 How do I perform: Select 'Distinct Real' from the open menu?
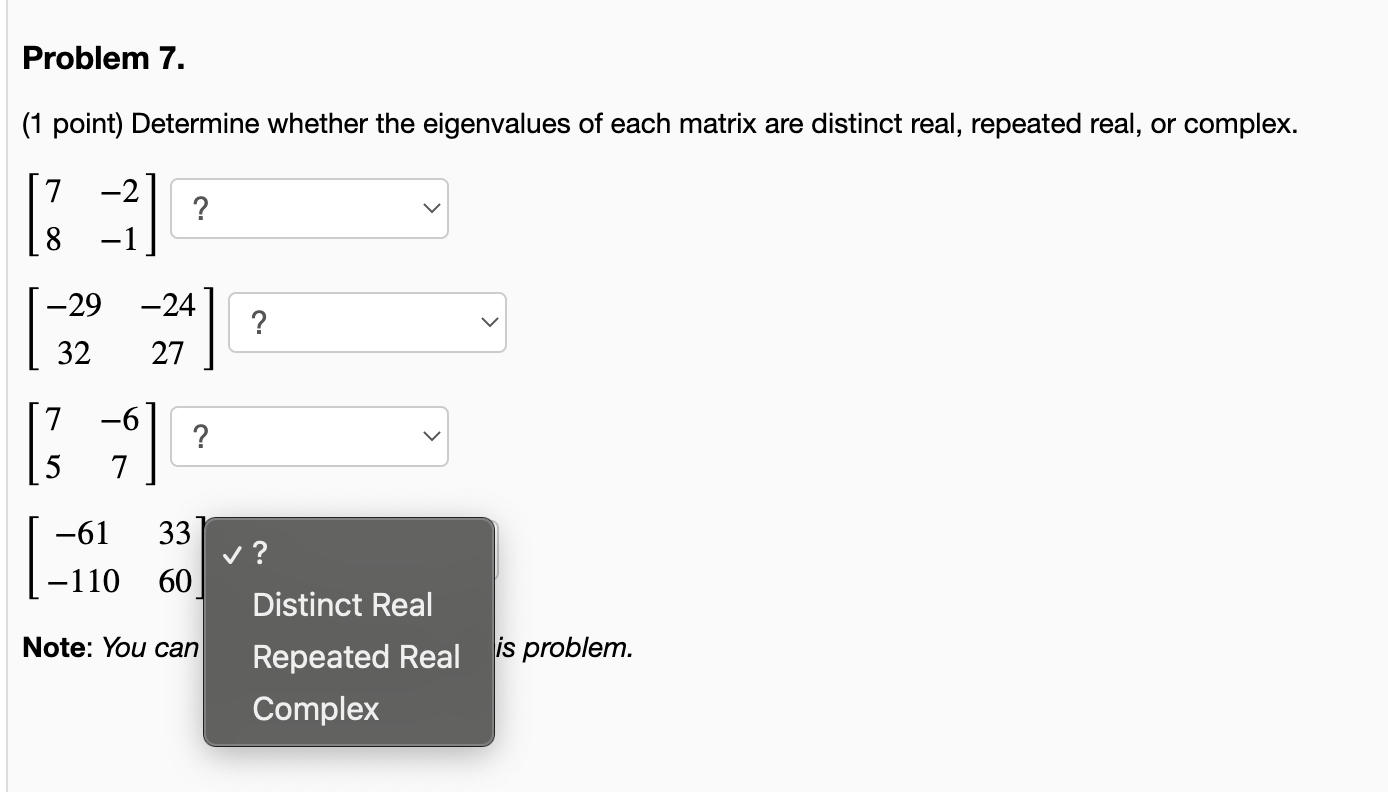pos(342,605)
